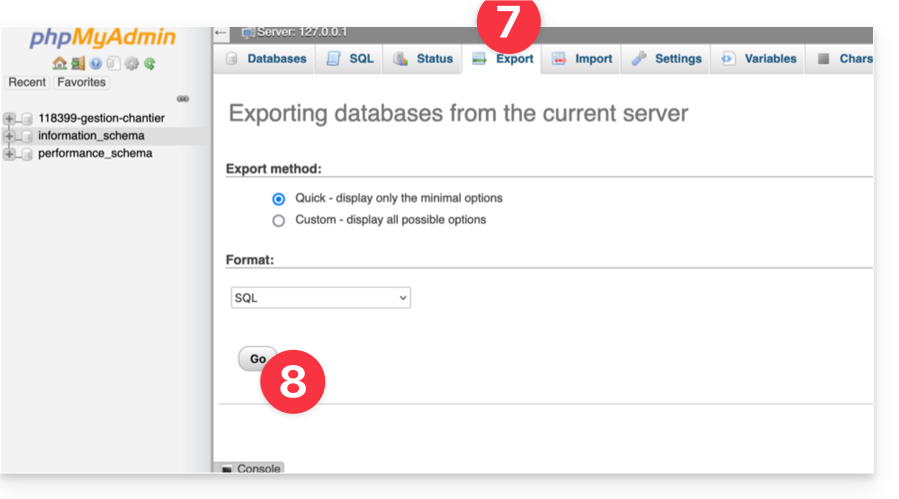Click the Log out door icon
This screenshot has height=499, width=899.
click(x=77, y=63)
